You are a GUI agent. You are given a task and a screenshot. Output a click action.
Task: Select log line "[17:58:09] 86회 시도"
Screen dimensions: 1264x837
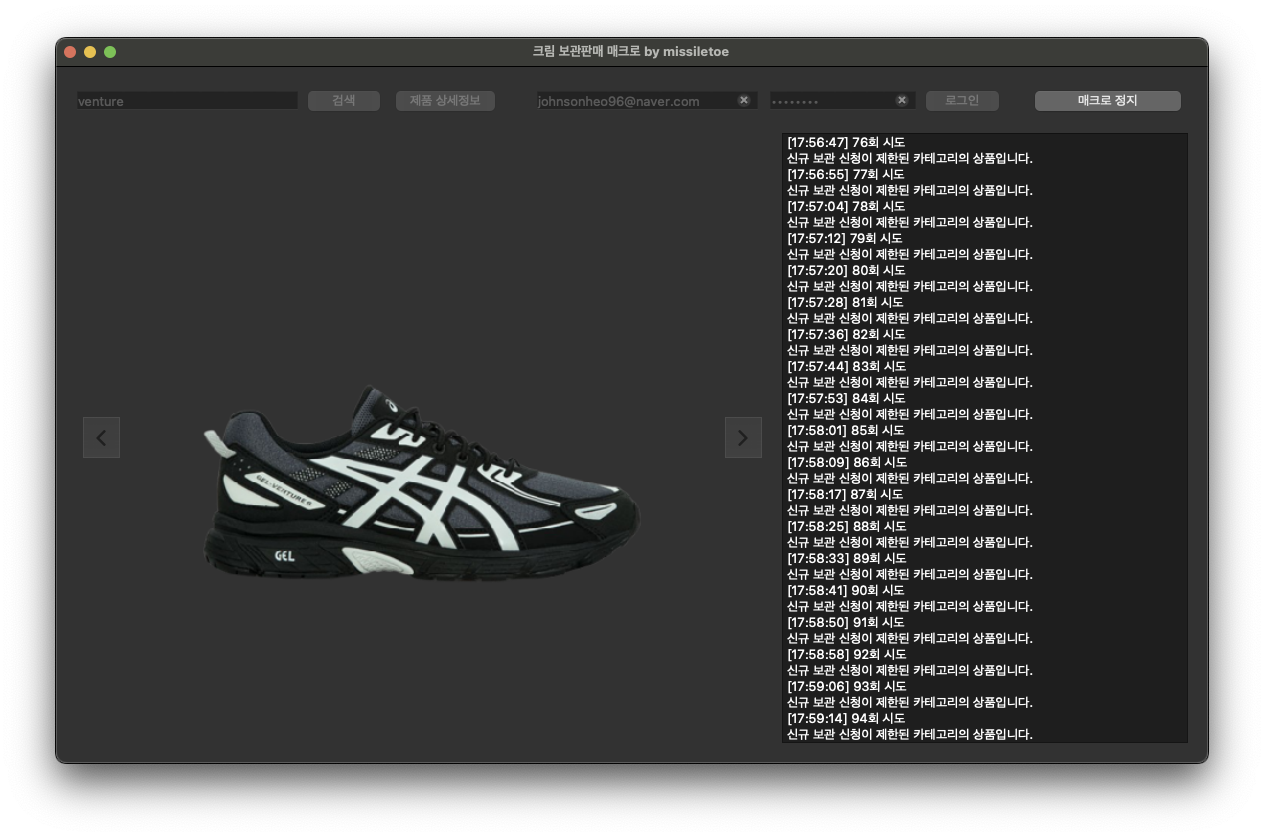tap(846, 462)
